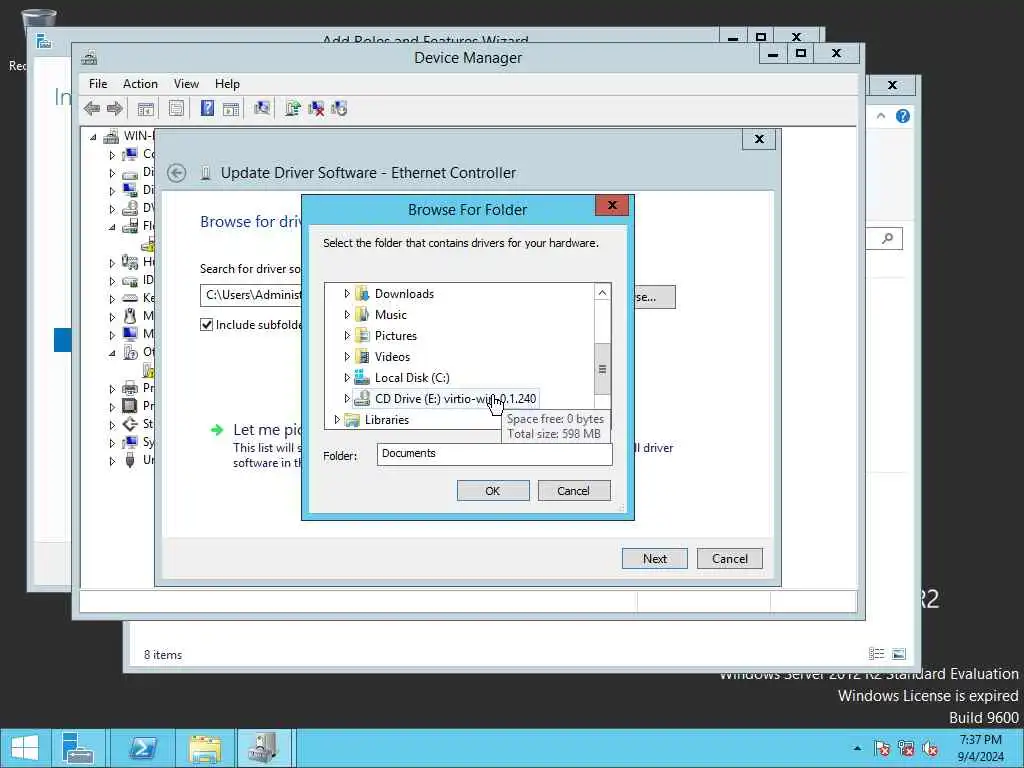Viewport: 1024px width, 768px height.
Task: Click the green arrow beside Let me pick
Action: [x=217, y=430]
